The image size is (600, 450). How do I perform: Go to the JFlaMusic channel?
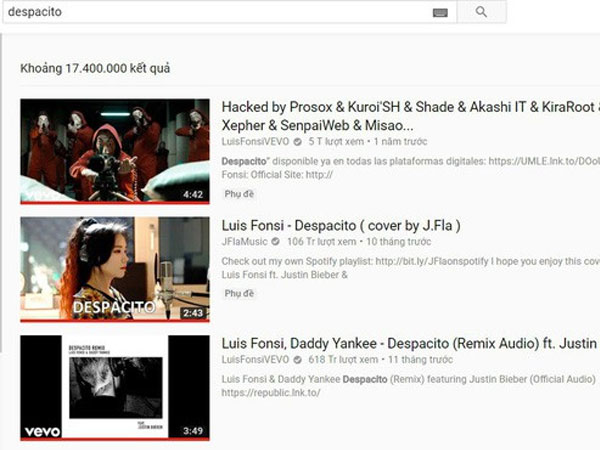click(x=245, y=242)
